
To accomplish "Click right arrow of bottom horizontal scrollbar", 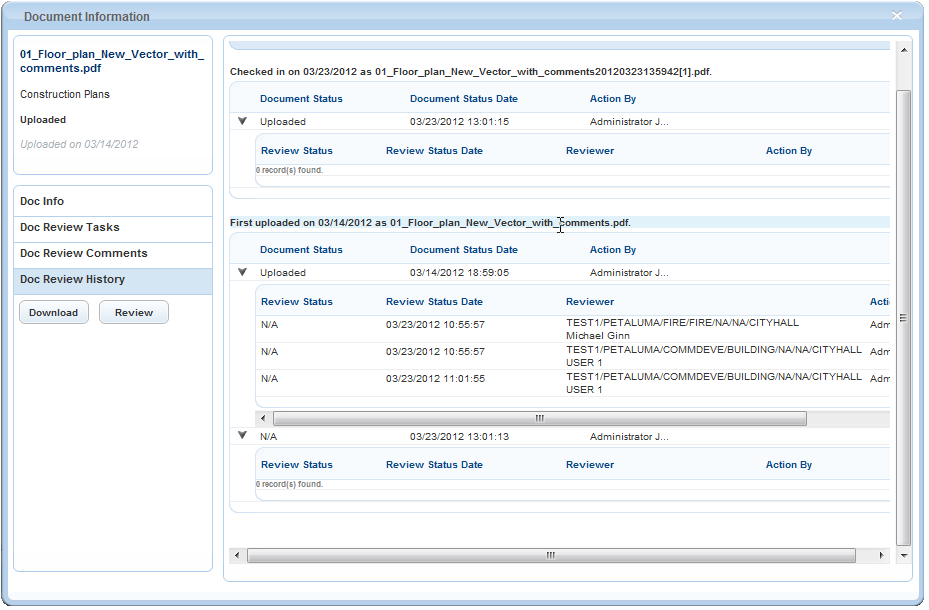I will [881, 555].
